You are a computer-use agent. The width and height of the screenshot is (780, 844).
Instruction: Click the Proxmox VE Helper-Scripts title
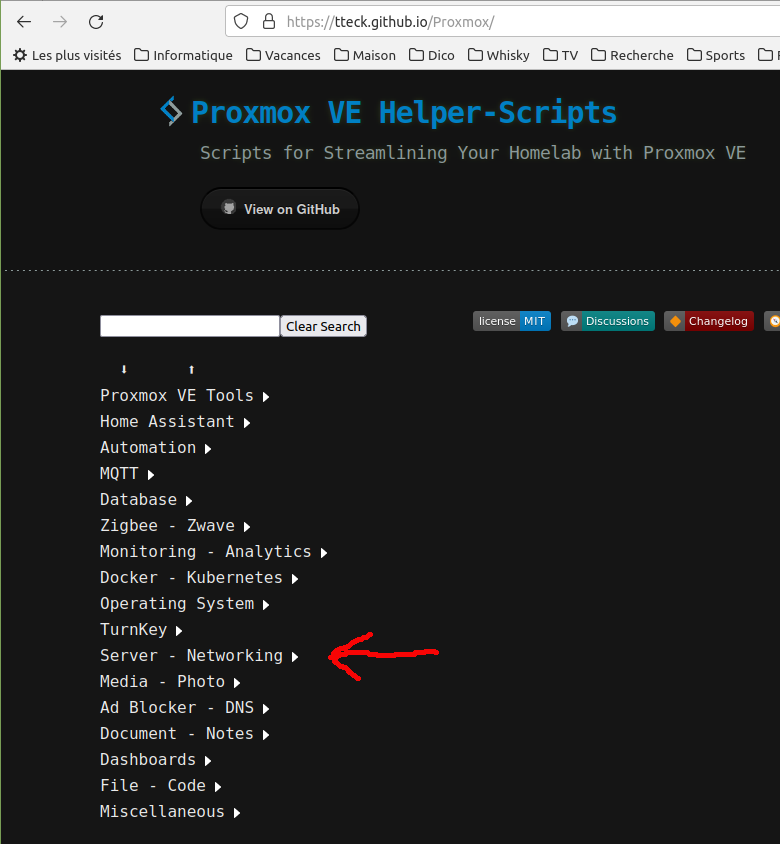click(x=404, y=112)
